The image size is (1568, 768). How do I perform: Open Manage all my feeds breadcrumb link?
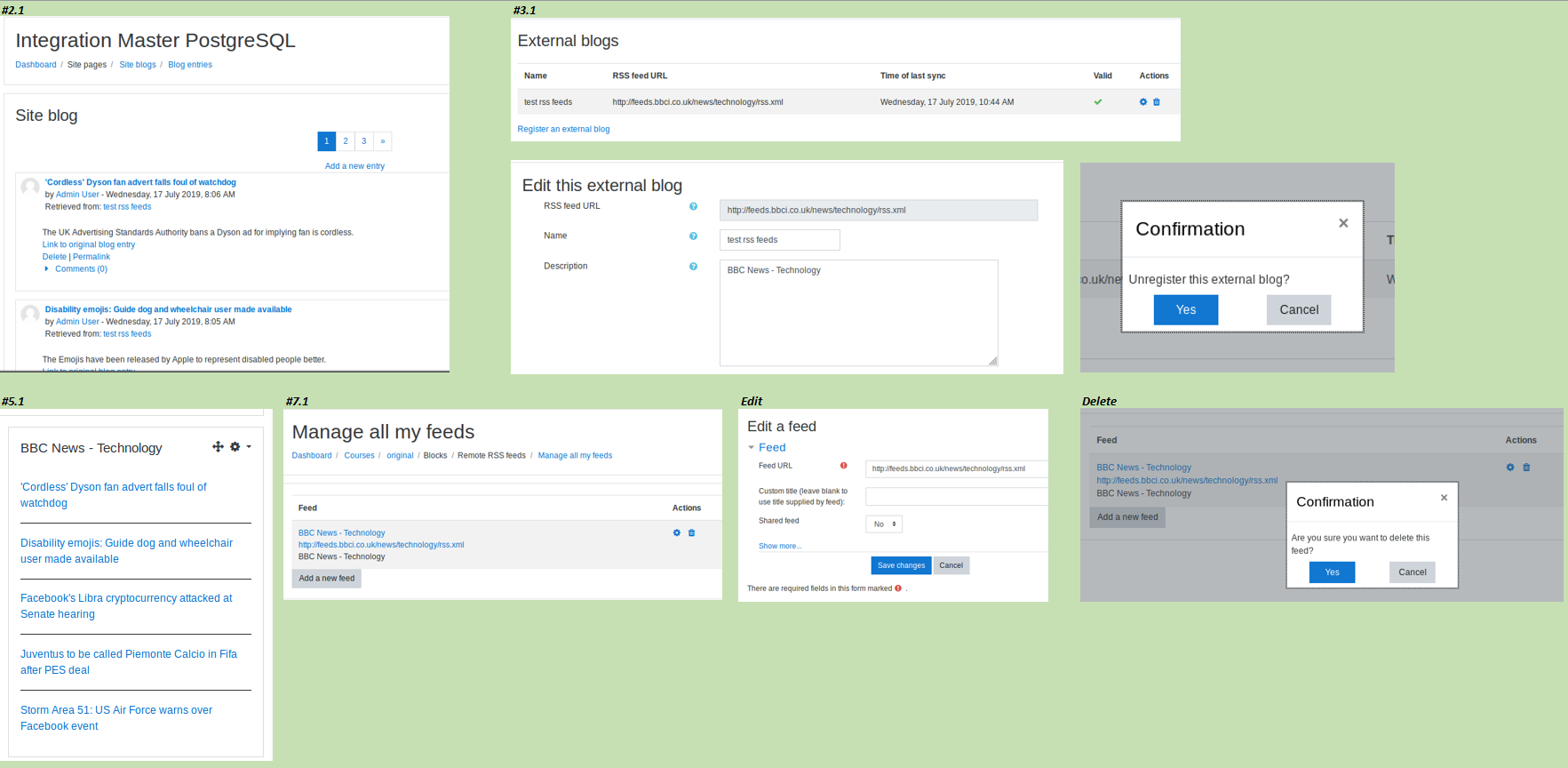pos(575,456)
